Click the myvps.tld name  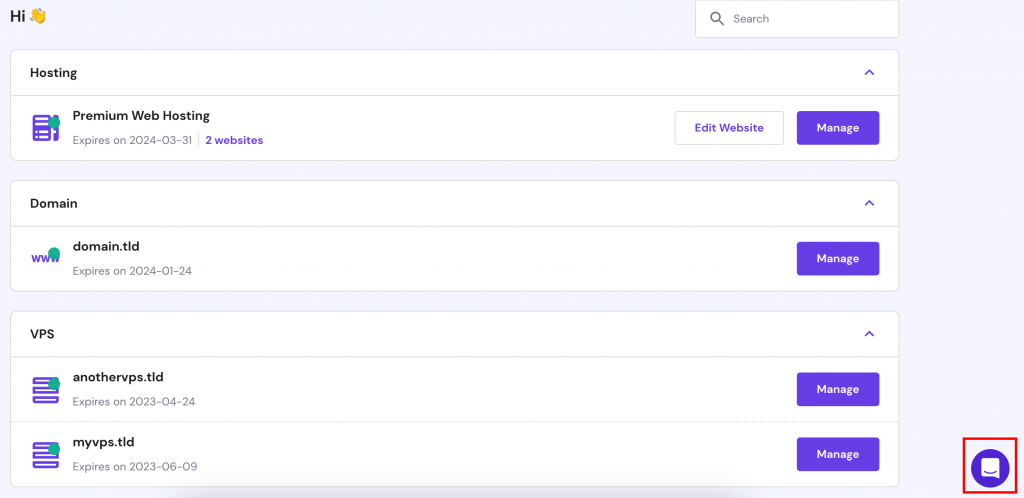(103, 442)
